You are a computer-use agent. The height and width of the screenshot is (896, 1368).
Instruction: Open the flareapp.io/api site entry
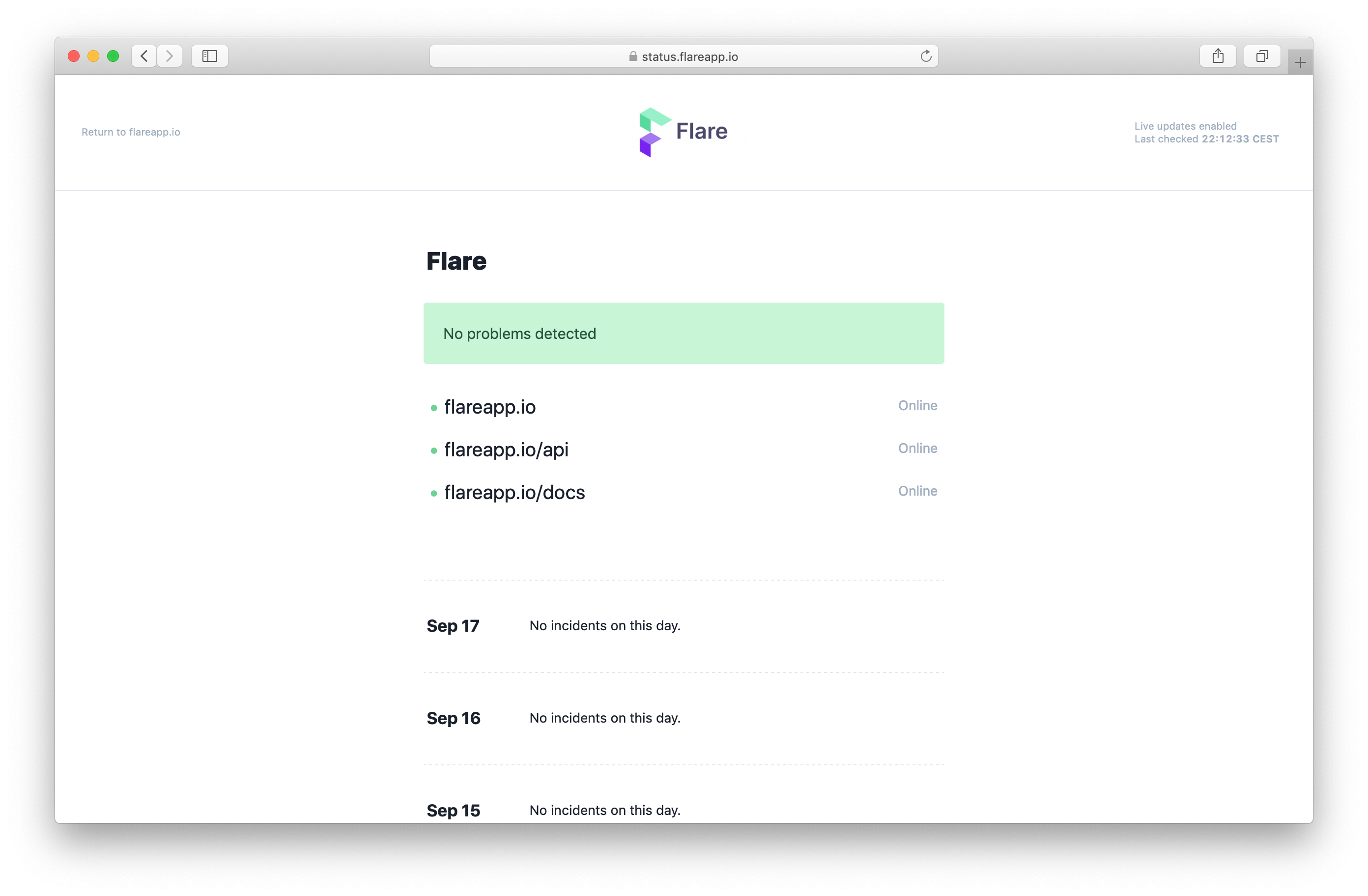pyautogui.click(x=507, y=449)
